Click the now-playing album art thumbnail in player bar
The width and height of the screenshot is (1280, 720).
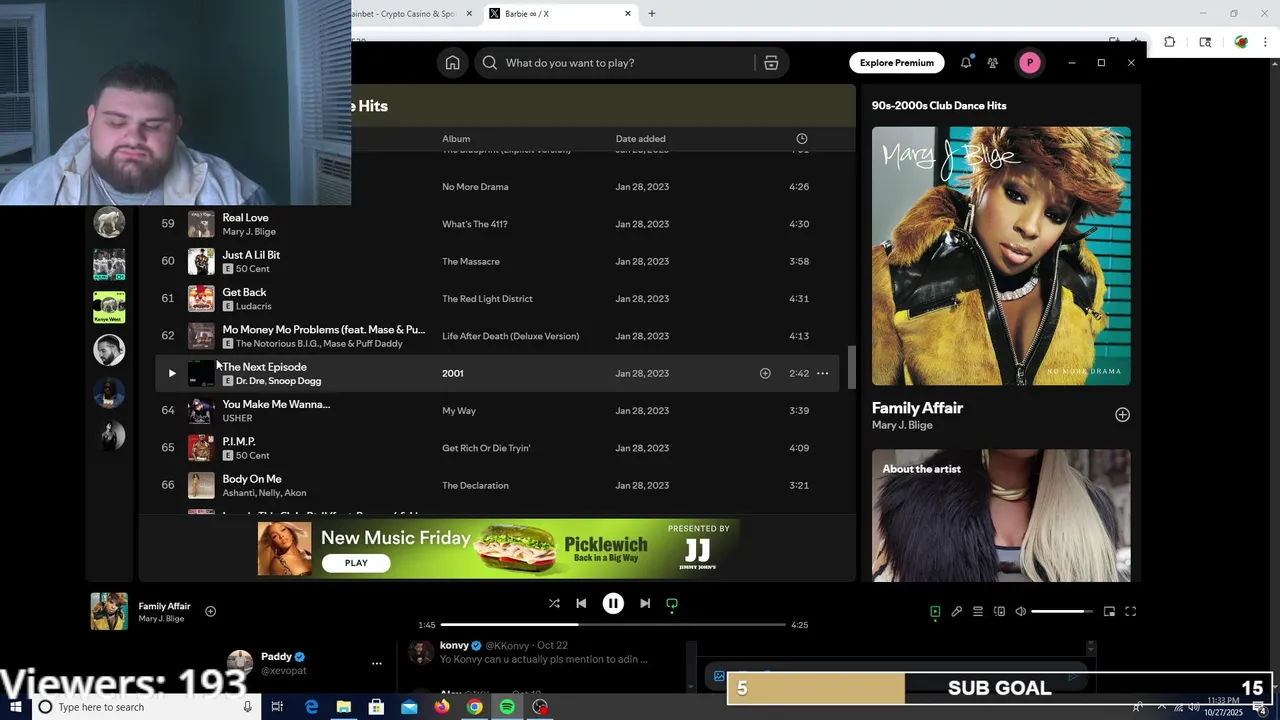tap(109, 611)
